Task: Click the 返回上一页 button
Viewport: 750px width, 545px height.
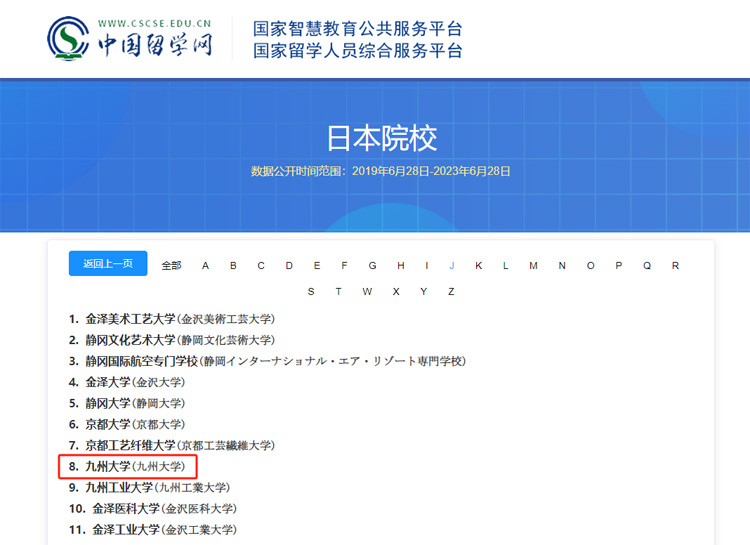Action: pyautogui.click(x=108, y=263)
